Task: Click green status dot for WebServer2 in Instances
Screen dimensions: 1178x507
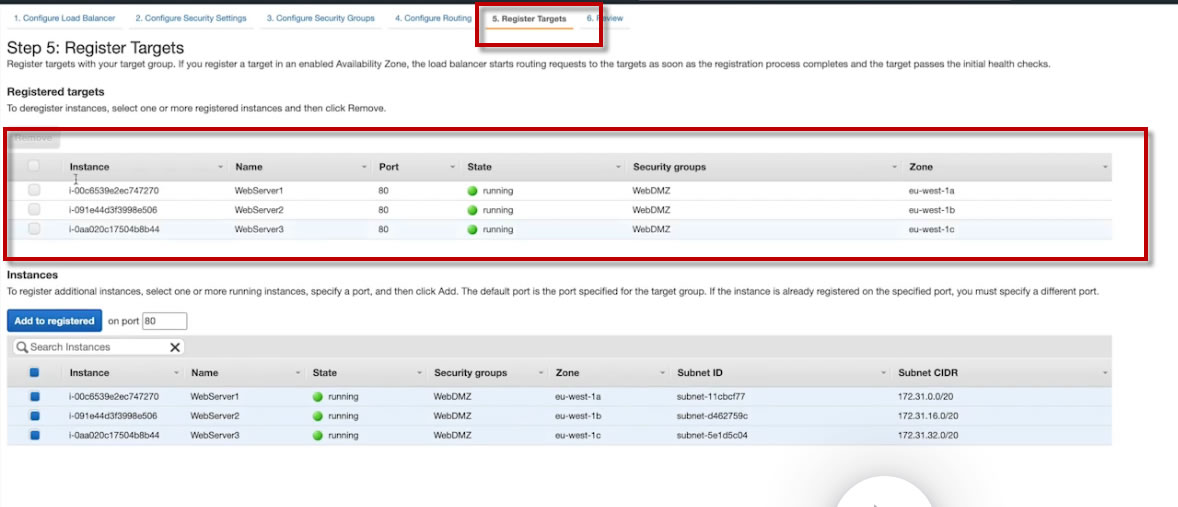Action: pos(318,415)
